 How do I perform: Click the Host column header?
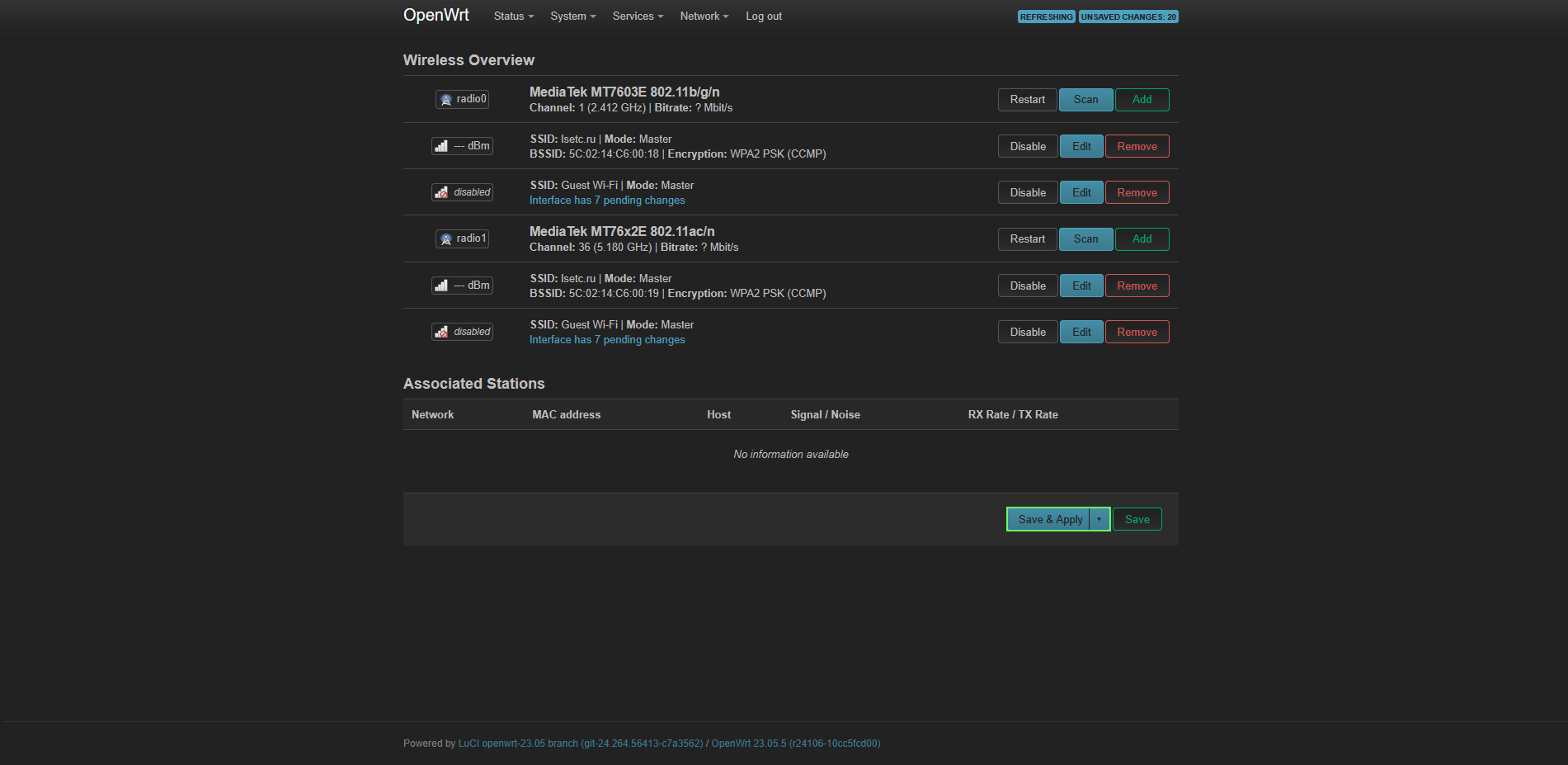(718, 415)
